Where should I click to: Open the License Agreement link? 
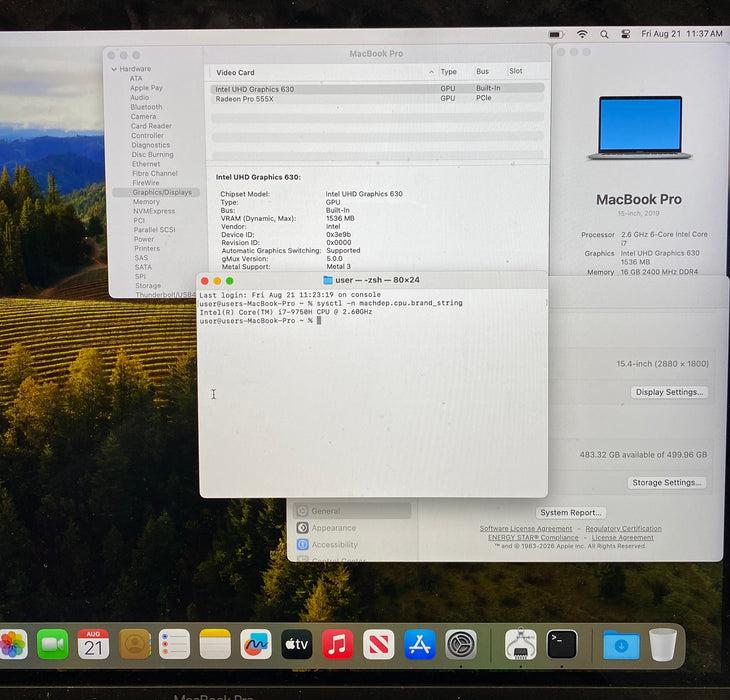tap(622, 537)
